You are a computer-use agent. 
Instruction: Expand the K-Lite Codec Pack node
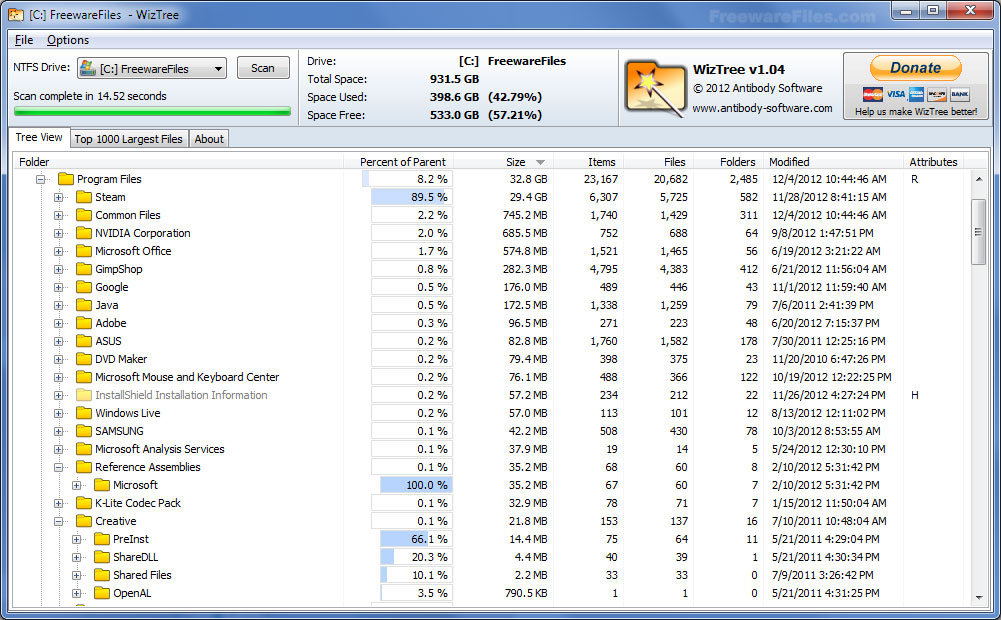point(59,503)
